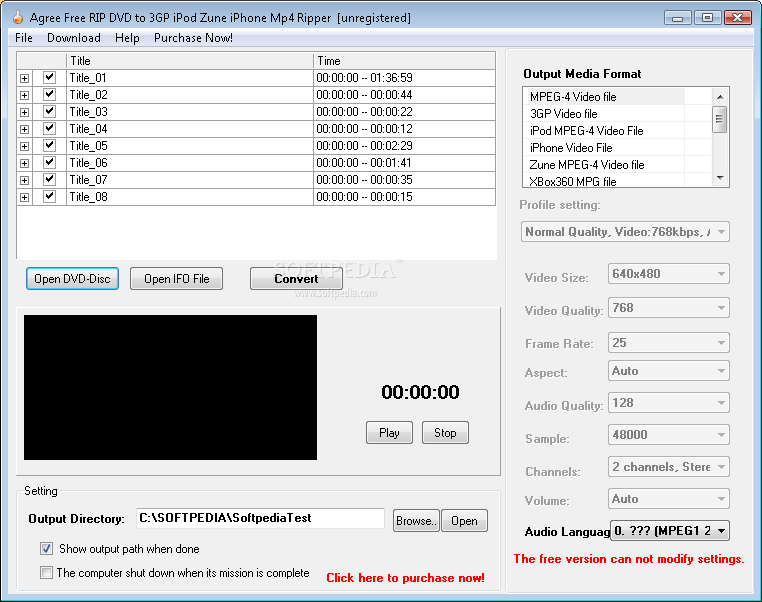
Task: Click the format list scroll up arrow
Action: [720, 97]
